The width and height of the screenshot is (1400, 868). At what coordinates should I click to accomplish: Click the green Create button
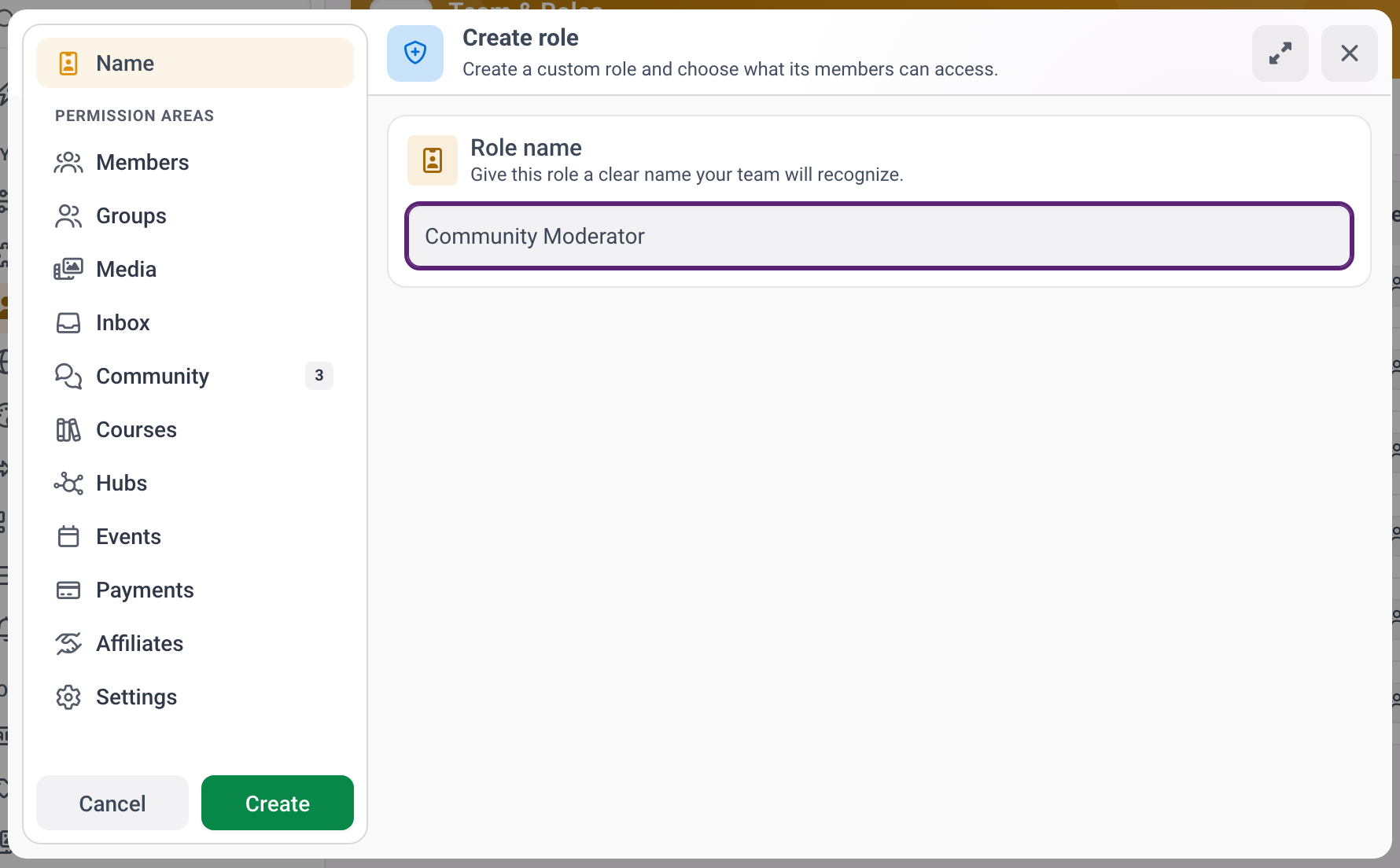click(278, 803)
